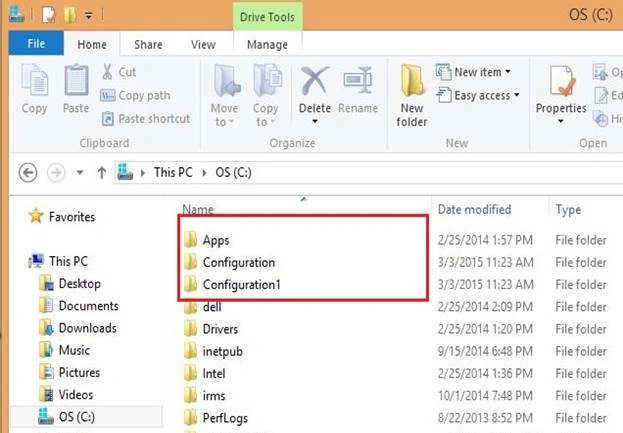Image resolution: width=623 pixels, height=433 pixels.
Task: Switch to the Manage ribbon tab
Action: coord(267,44)
